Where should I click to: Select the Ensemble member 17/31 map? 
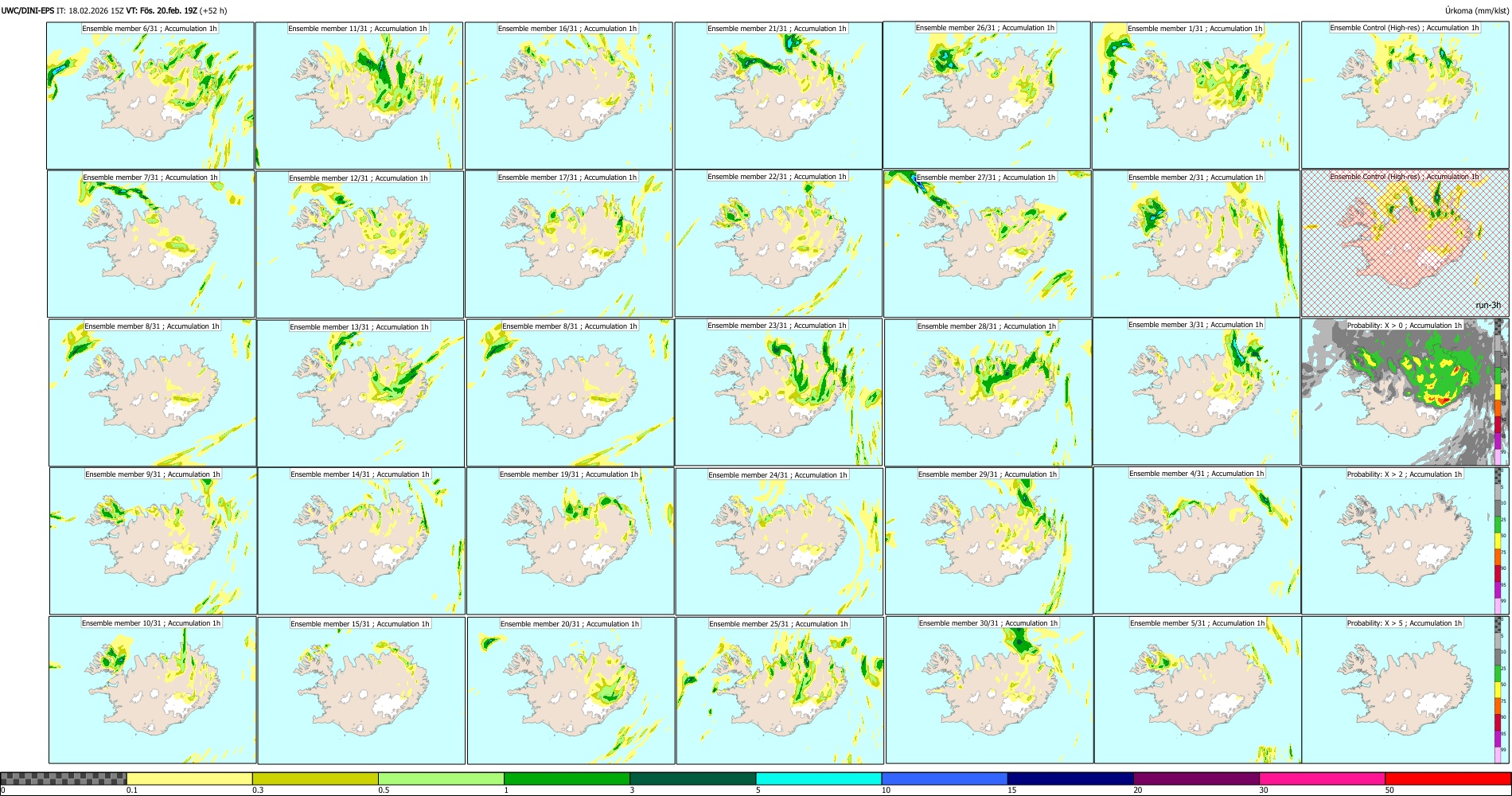click(569, 244)
